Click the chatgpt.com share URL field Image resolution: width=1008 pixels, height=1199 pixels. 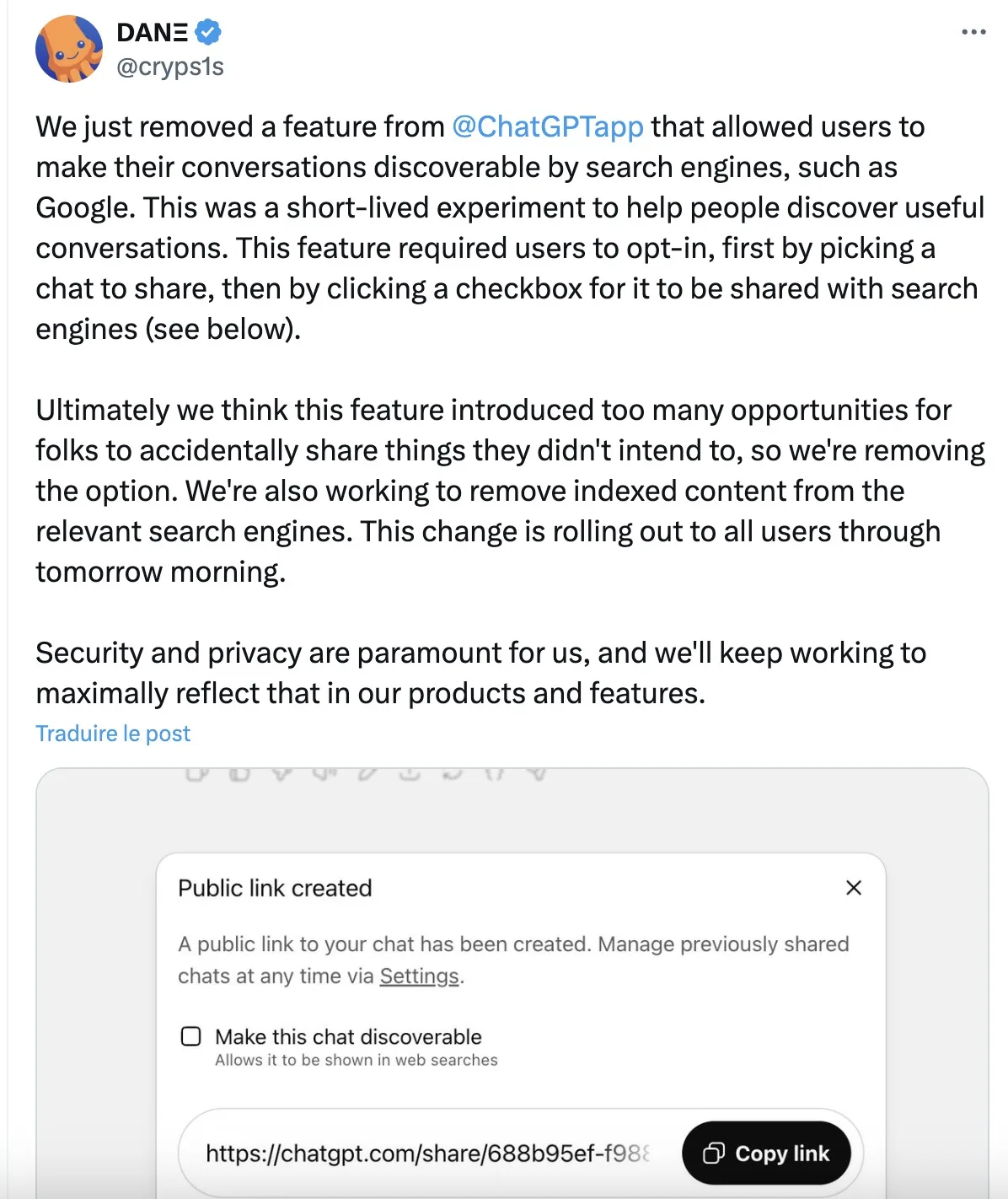click(x=428, y=1153)
